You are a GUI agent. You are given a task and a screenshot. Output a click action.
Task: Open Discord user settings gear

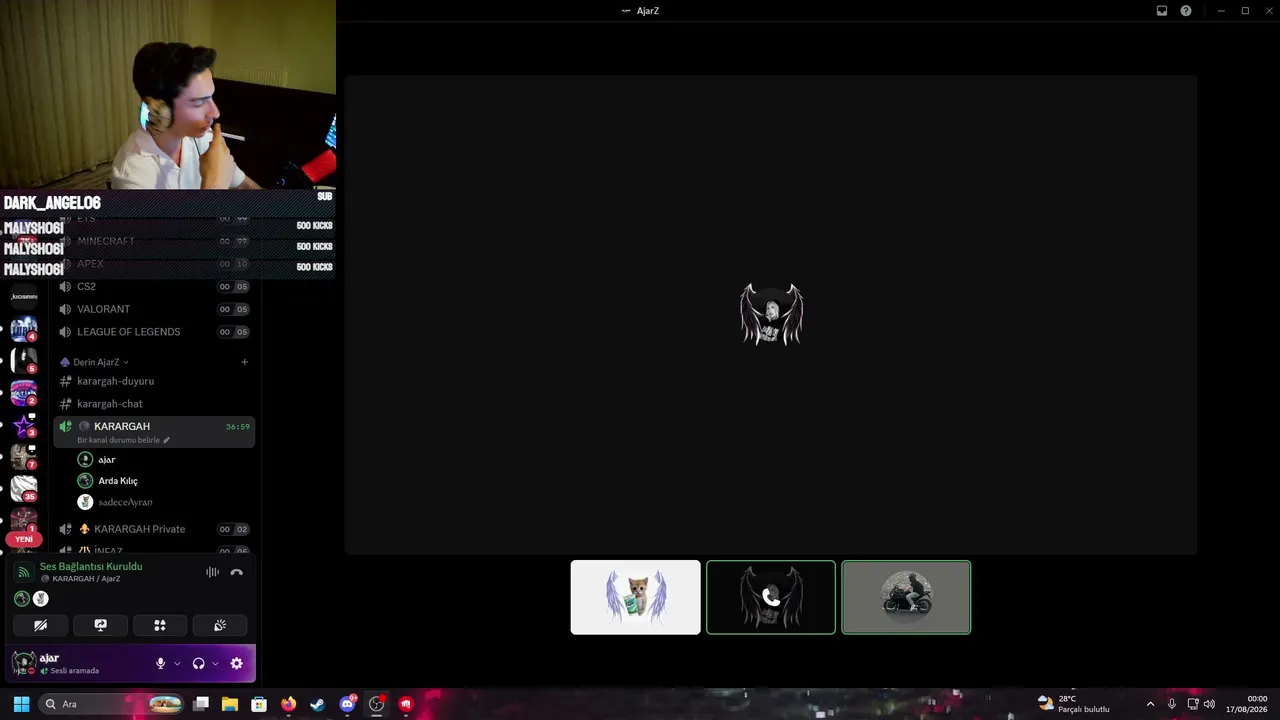tap(237, 663)
